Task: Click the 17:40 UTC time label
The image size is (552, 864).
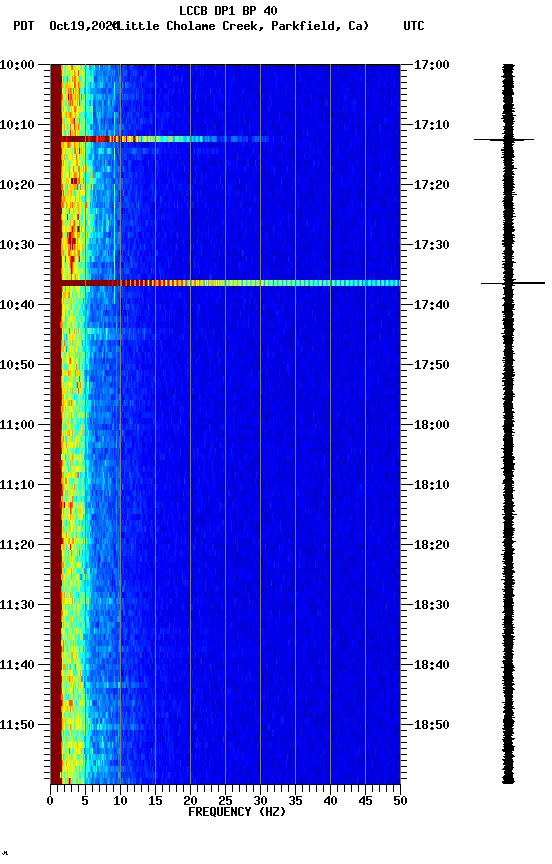Action: point(432,305)
